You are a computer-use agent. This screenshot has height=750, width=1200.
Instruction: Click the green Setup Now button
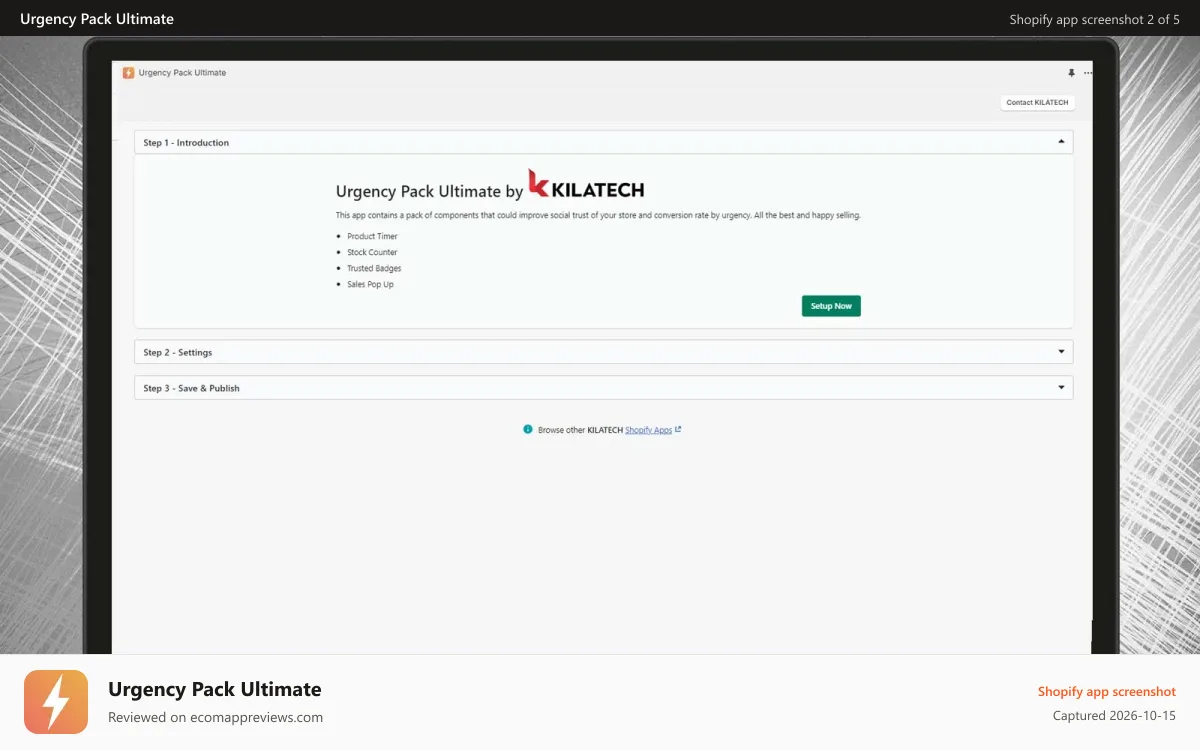point(831,306)
